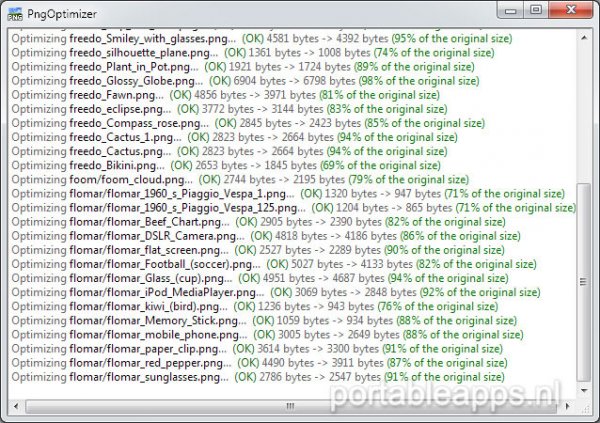
Task: Close the PngOptimizer window
Action: click(x=570, y=11)
